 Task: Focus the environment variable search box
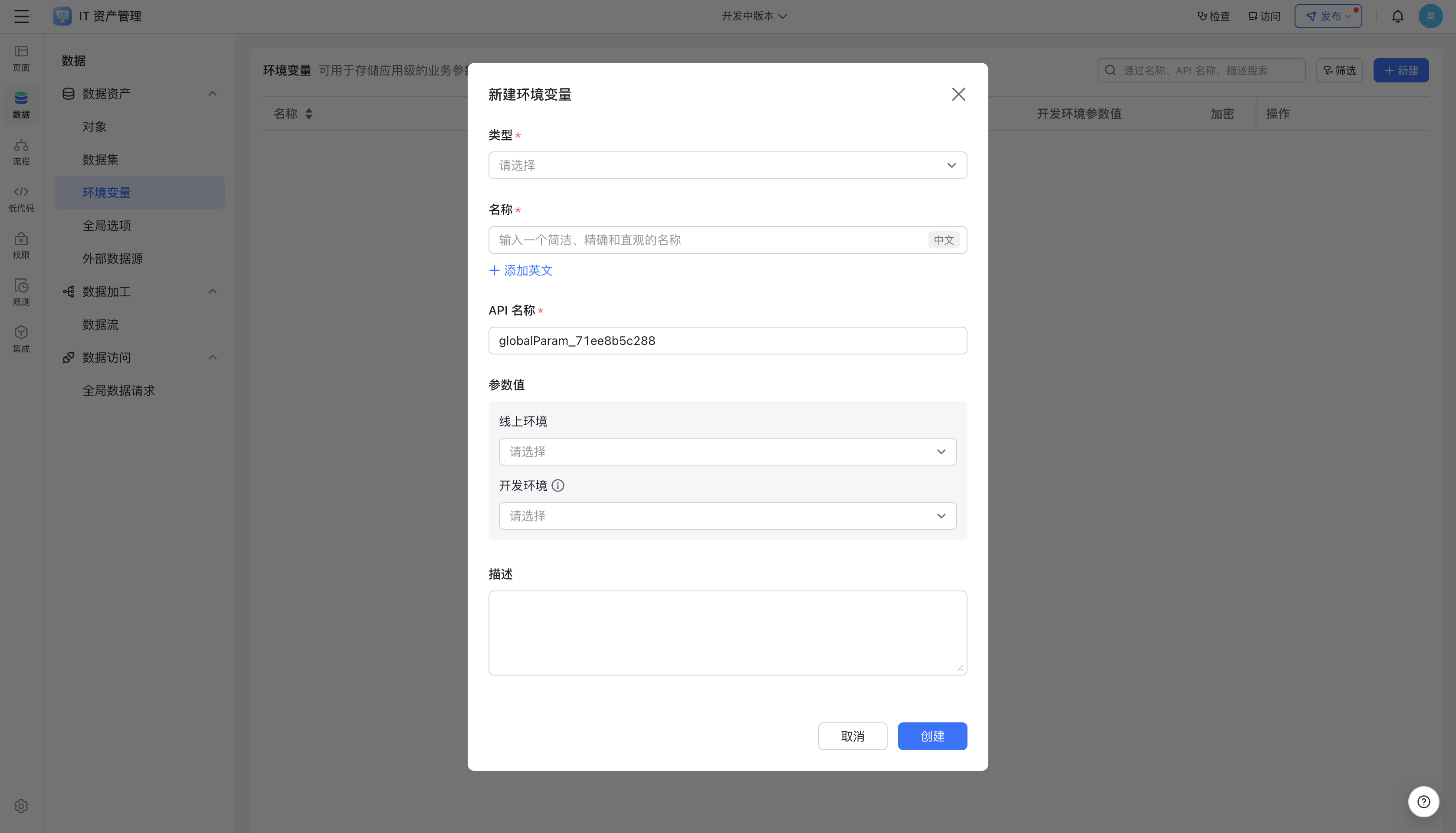pos(1201,70)
